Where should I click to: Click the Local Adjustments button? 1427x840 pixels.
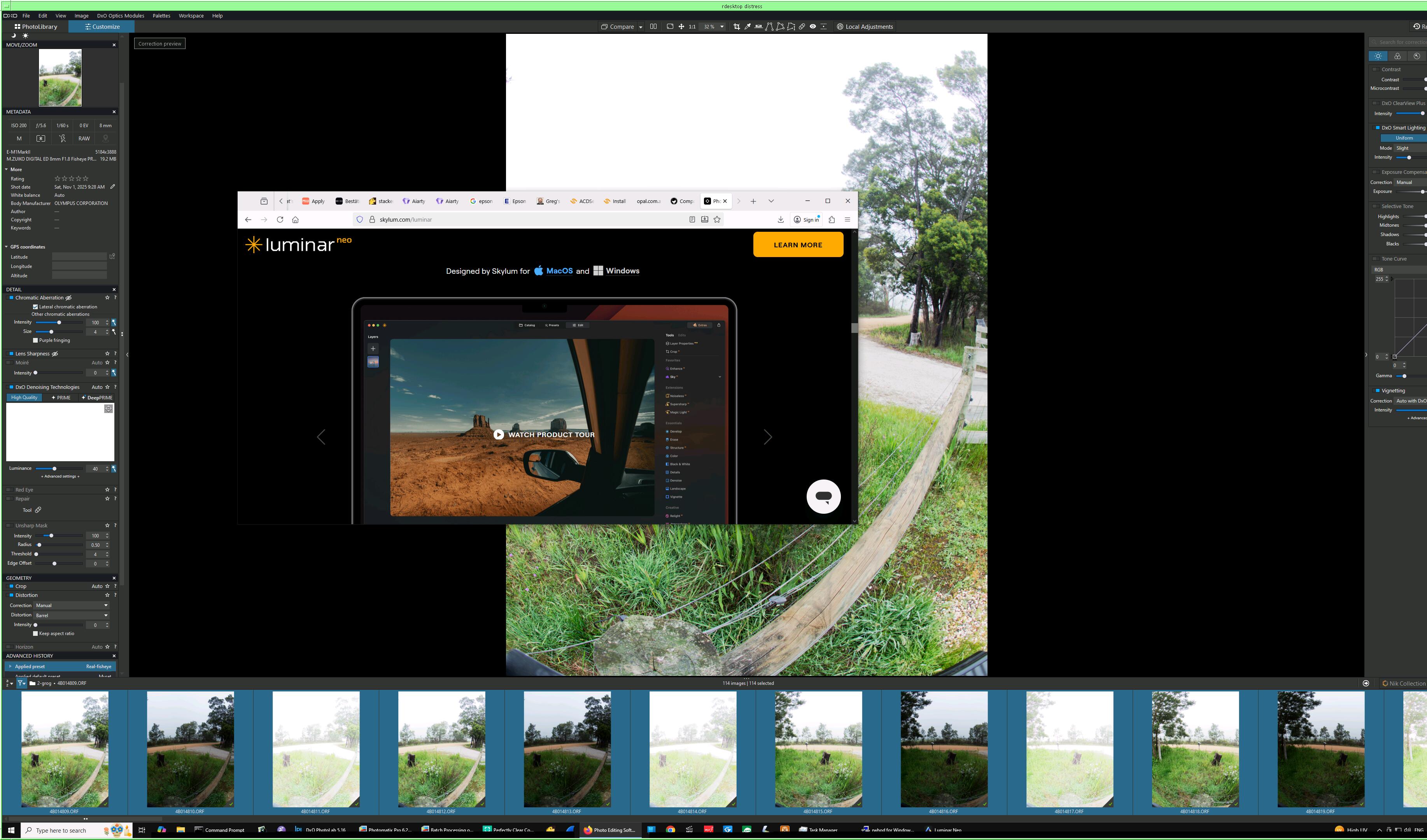point(865,26)
